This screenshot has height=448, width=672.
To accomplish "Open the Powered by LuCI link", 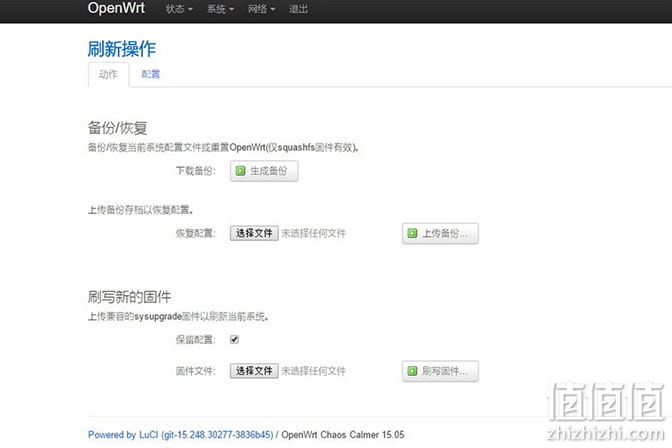I will click(180, 435).
